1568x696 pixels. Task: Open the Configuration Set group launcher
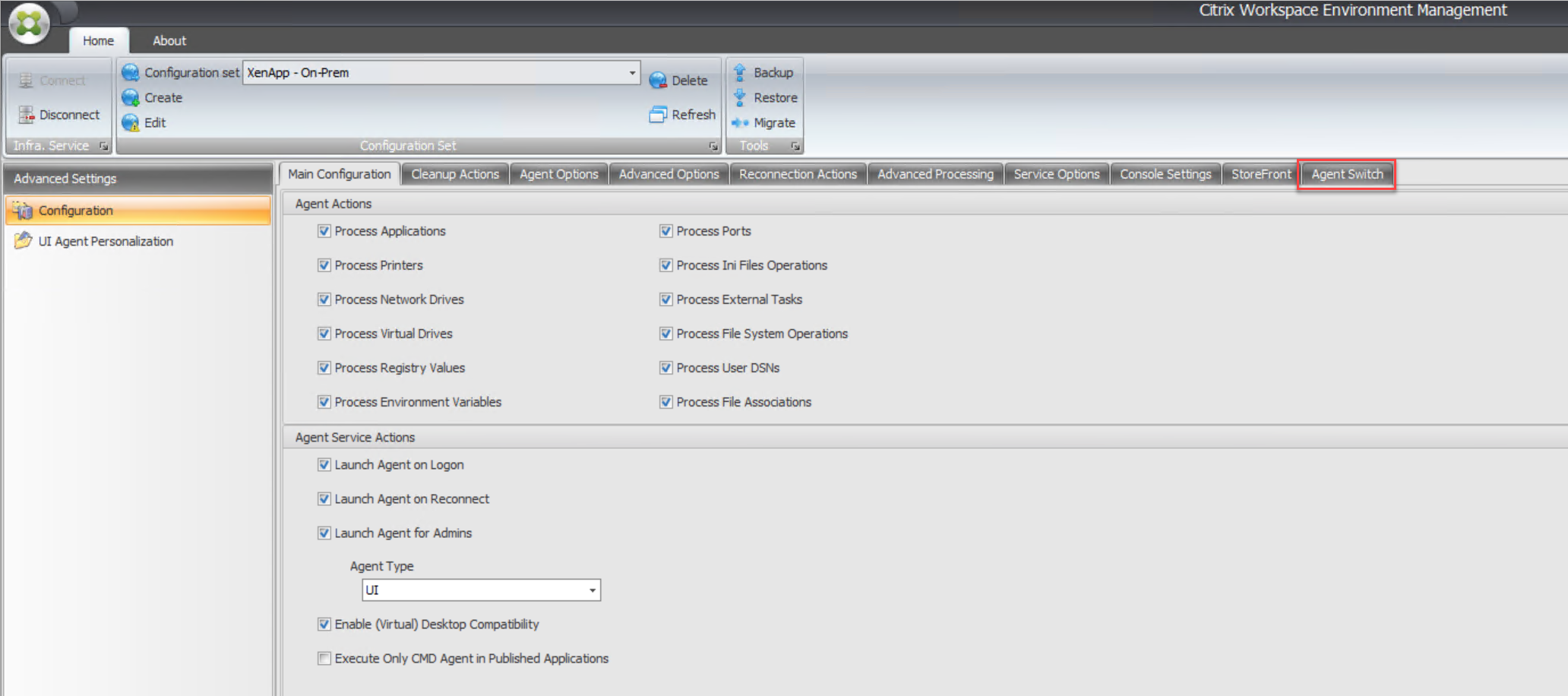[713, 146]
